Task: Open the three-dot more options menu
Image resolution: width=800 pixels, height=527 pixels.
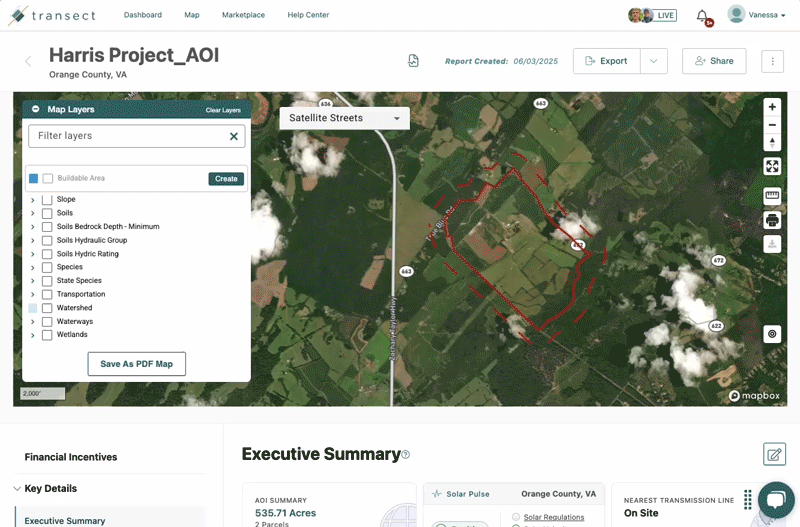Action: pos(772,61)
